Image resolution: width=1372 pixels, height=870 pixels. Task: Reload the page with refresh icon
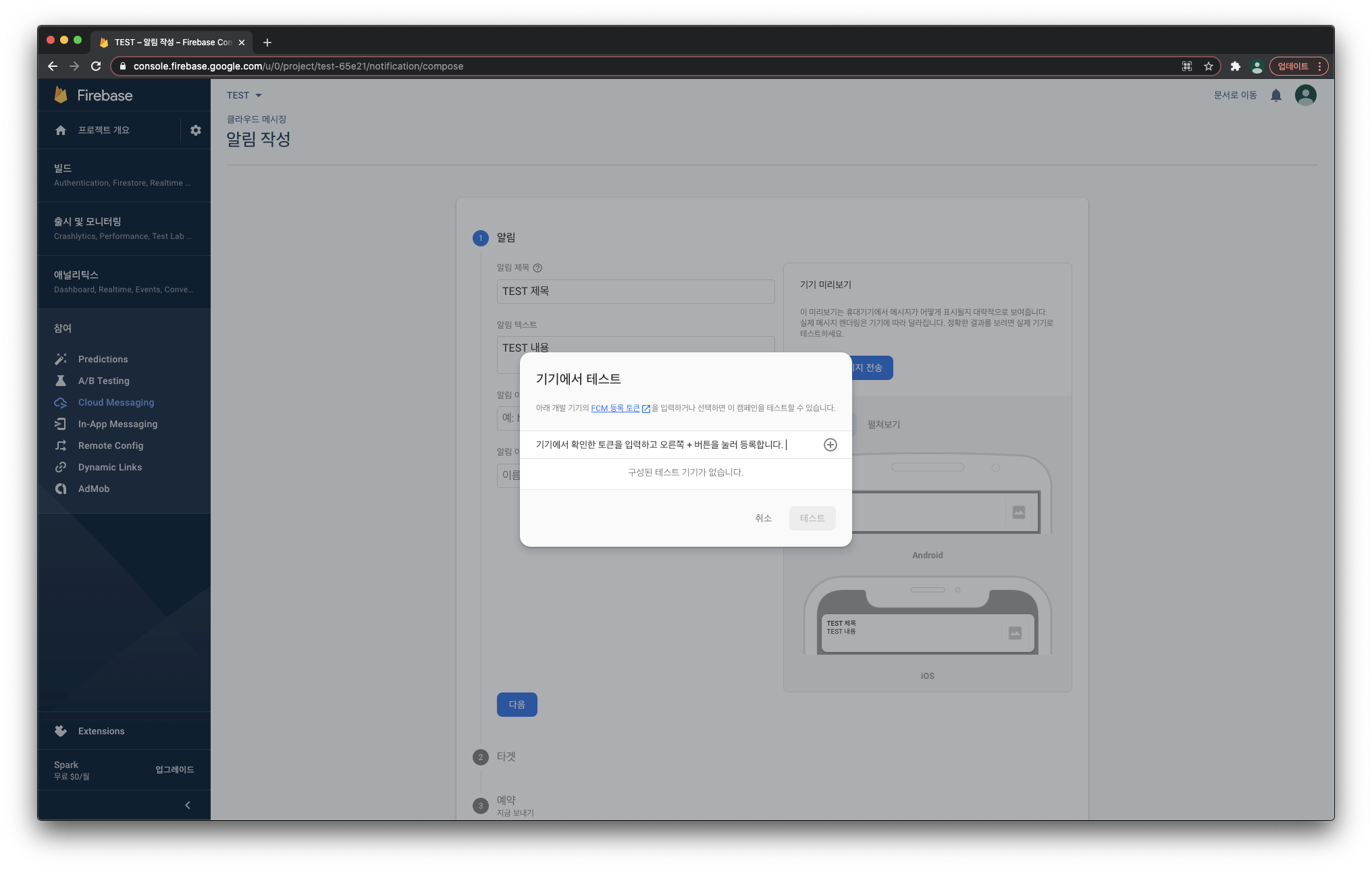[x=96, y=66]
